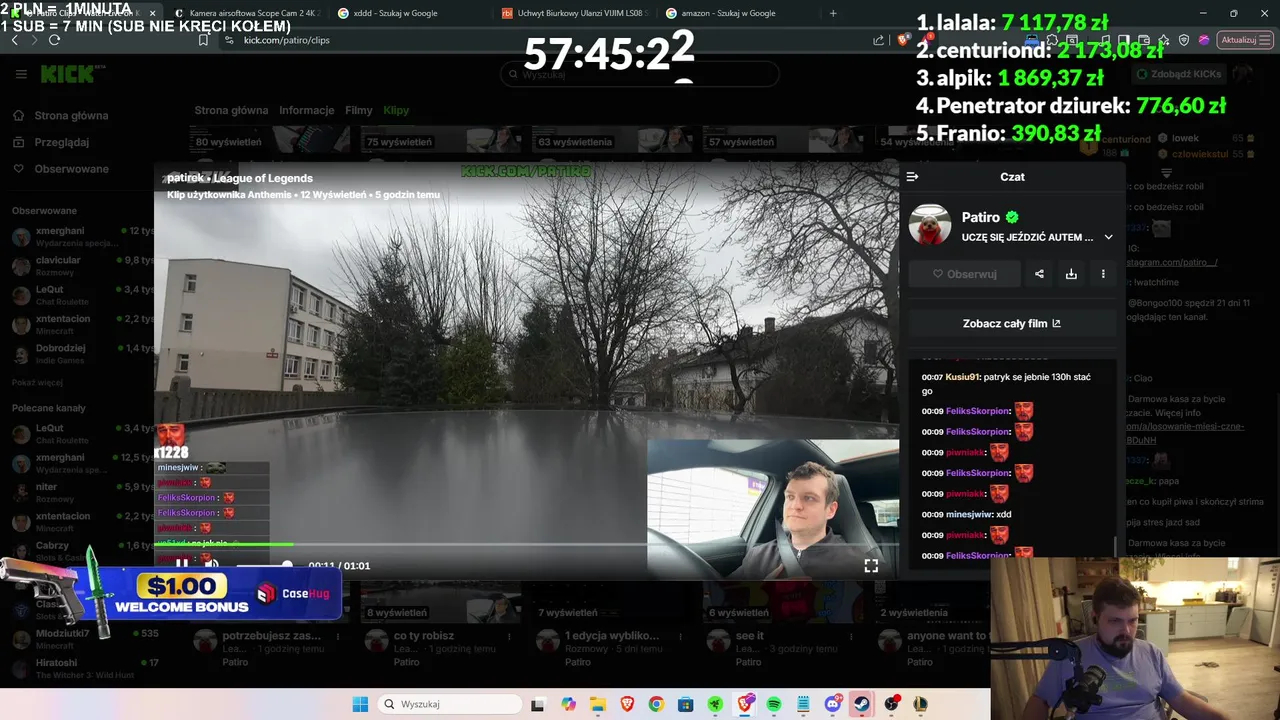The height and width of the screenshot is (720, 1280).
Task: Download the clip
Action: click(x=1071, y=274)
